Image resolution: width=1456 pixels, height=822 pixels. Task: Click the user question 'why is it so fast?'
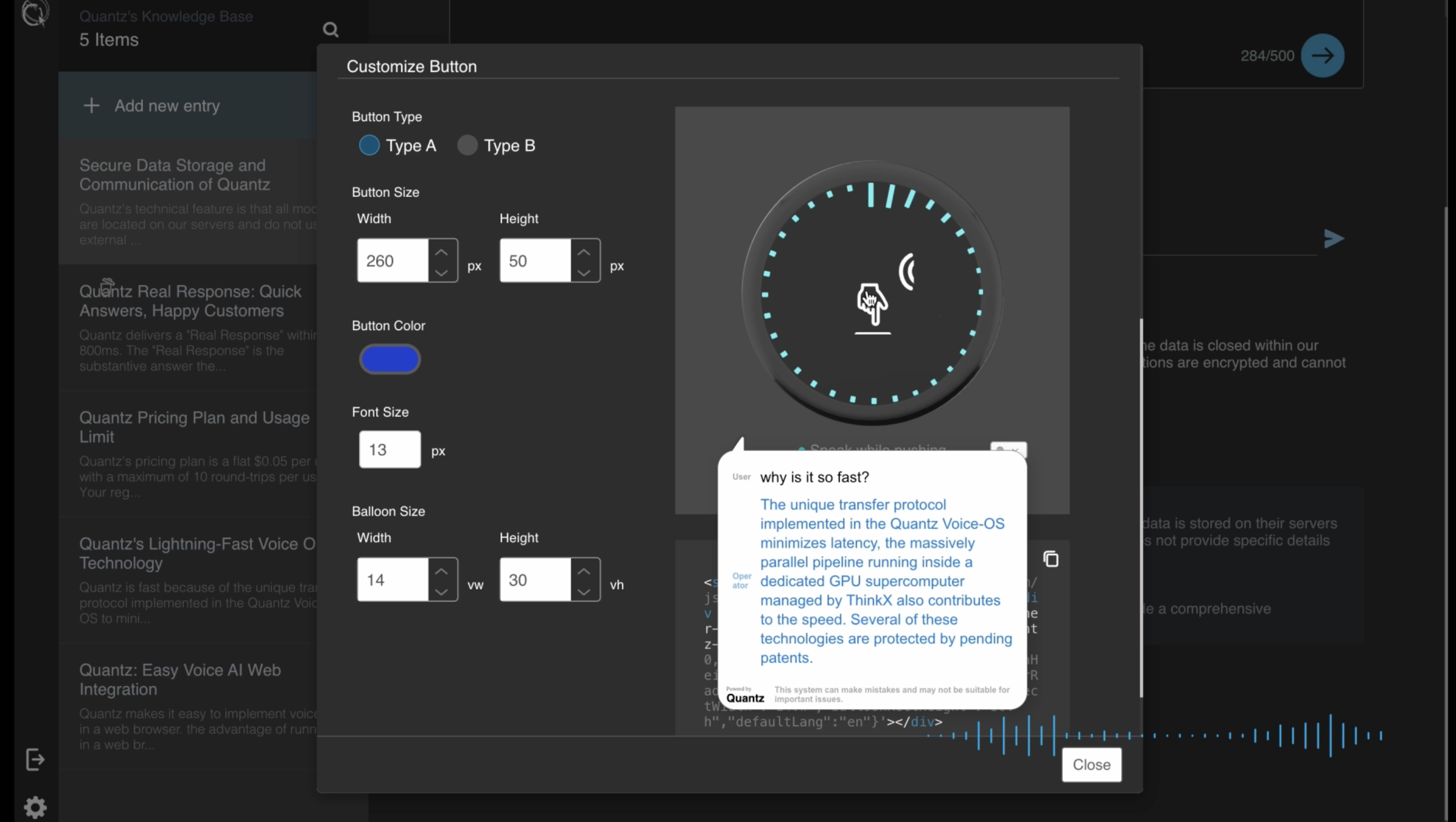814,477
